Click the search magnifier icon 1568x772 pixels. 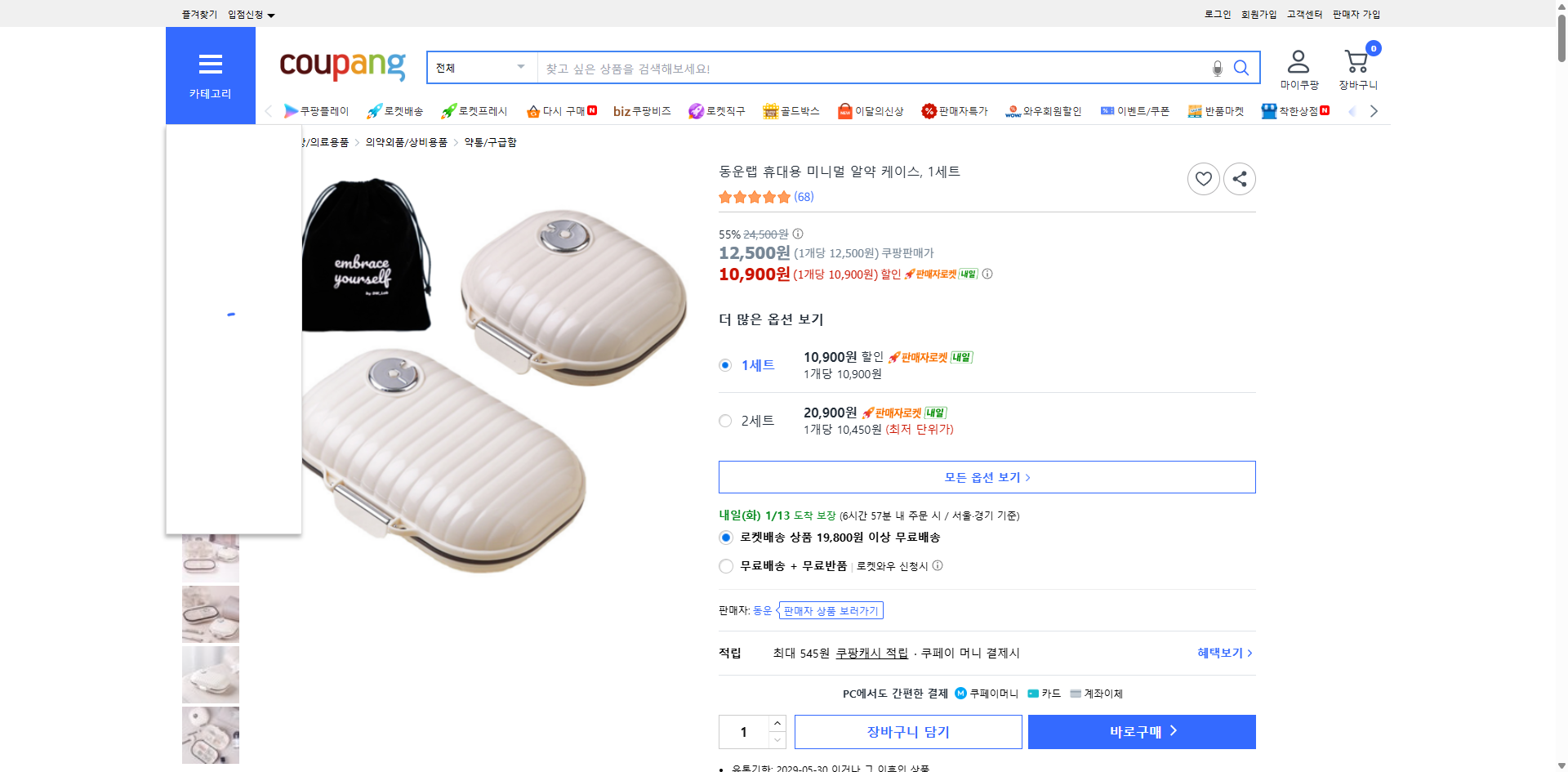[x=1241, y=68]
